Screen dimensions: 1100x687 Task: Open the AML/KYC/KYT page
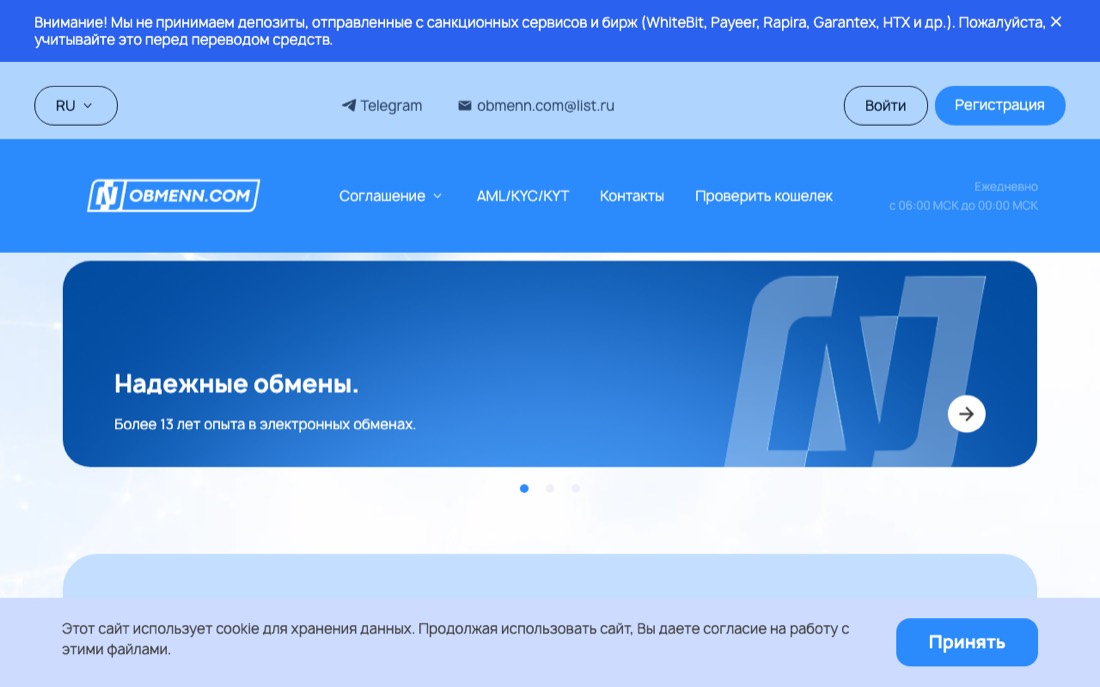tap(523, 196)
